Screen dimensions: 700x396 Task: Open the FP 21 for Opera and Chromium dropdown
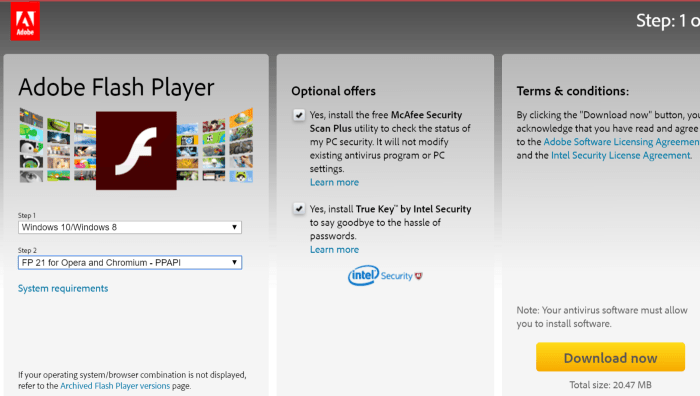tap(130, 263)
